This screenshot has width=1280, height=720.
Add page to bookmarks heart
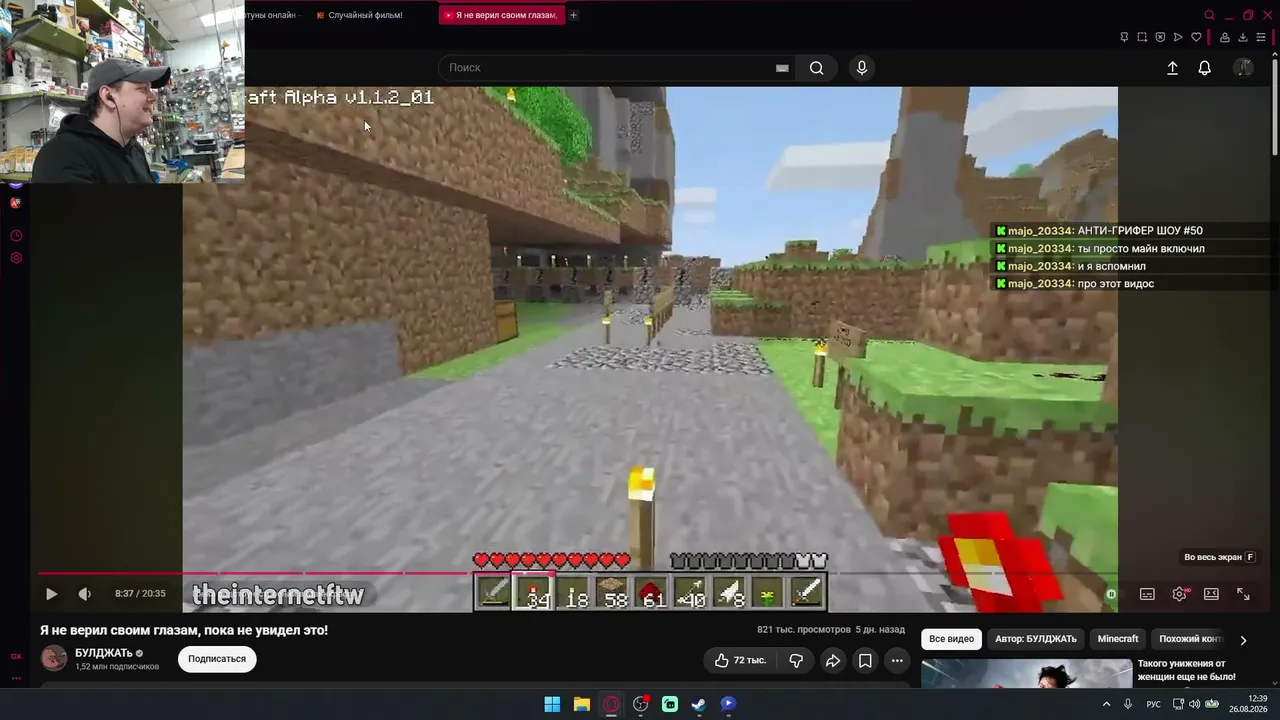click(1196, 37)
